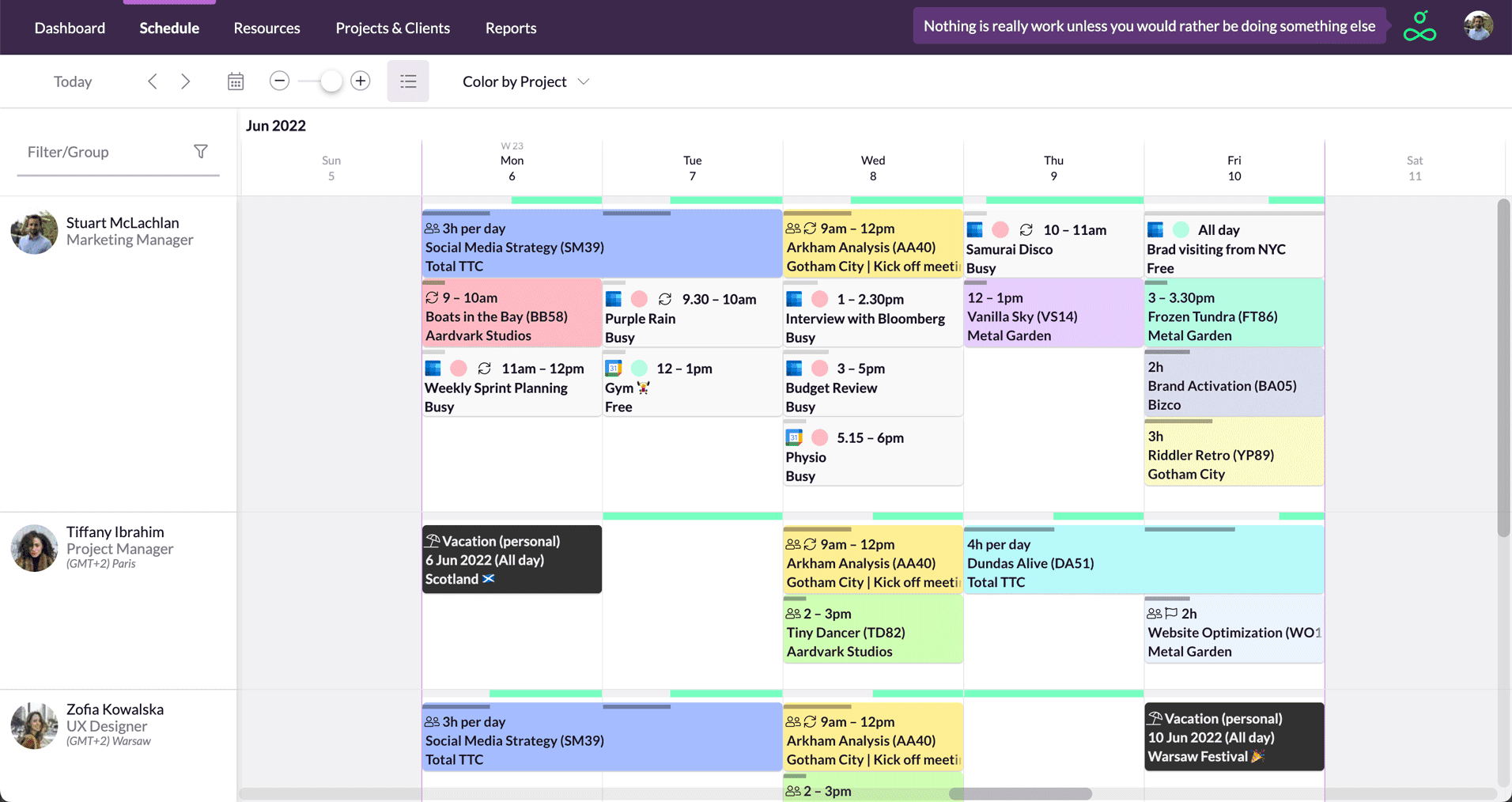1512x802 pixels.
Task: Select Tiffany Ibrahim's Vacation event in Scotland
Action: coord(512,559)
